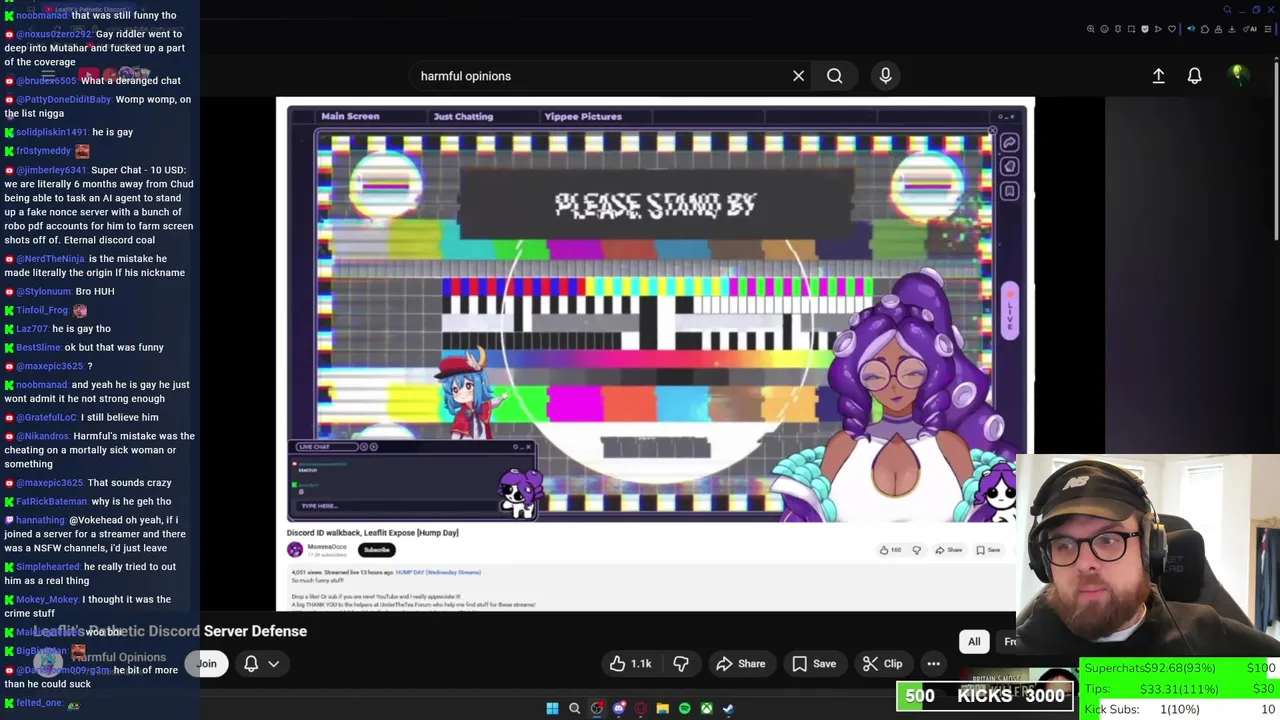This screenshot has width=1280, height=720.
Task: Click the heart bookmark icon
Action: (1172, 29)
